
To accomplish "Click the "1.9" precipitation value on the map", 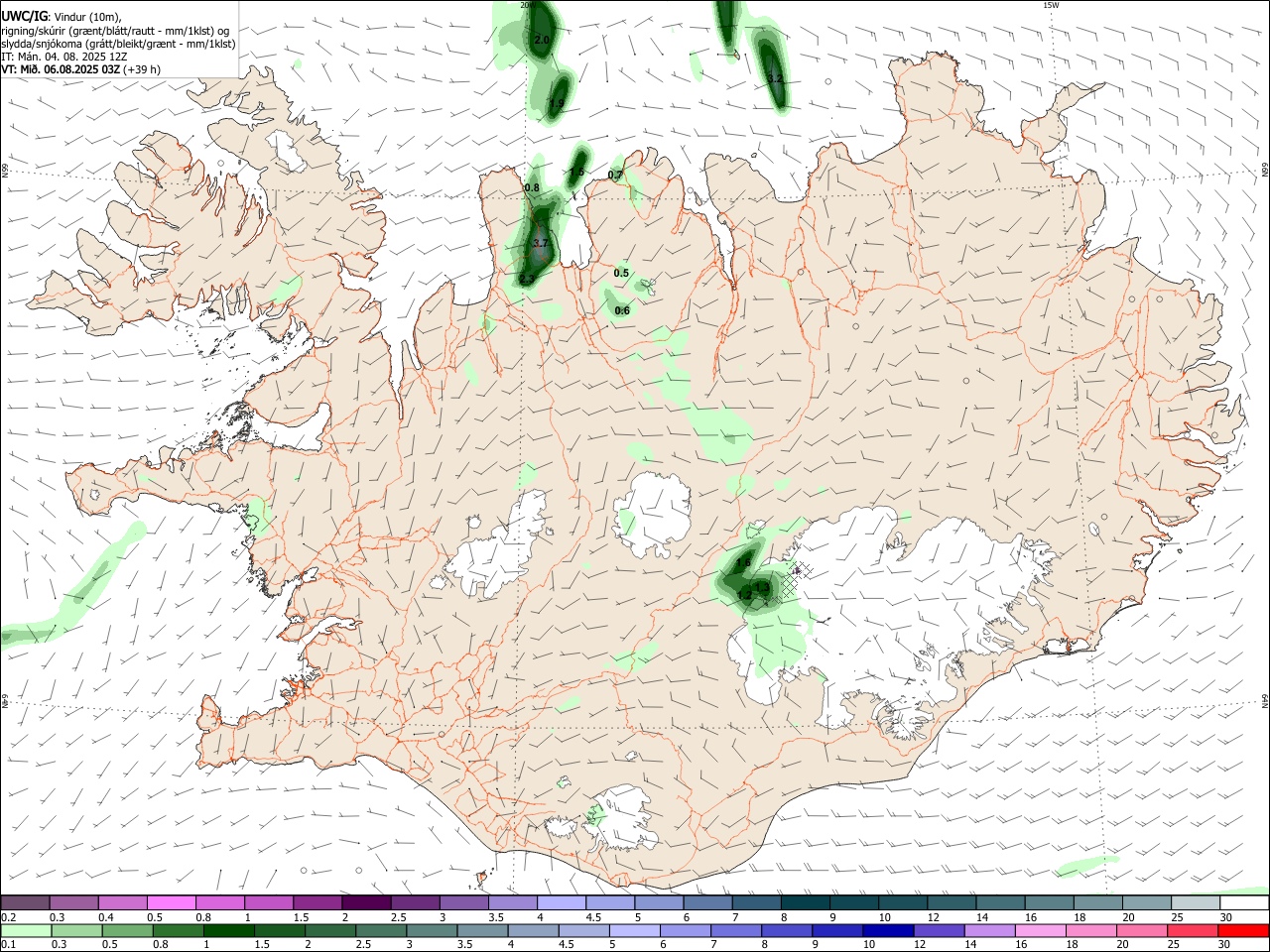I will pos(557,104).
